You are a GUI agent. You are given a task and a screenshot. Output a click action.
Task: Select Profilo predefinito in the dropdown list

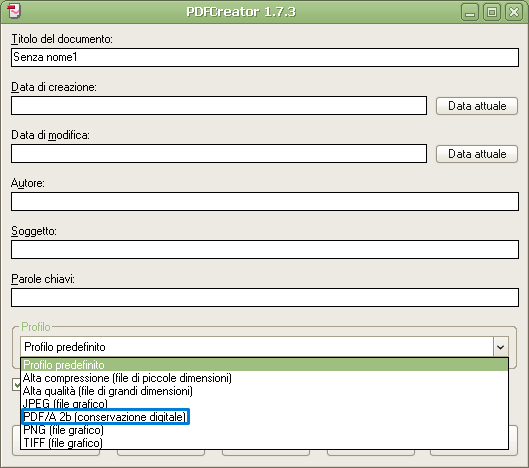coord(264,365)
